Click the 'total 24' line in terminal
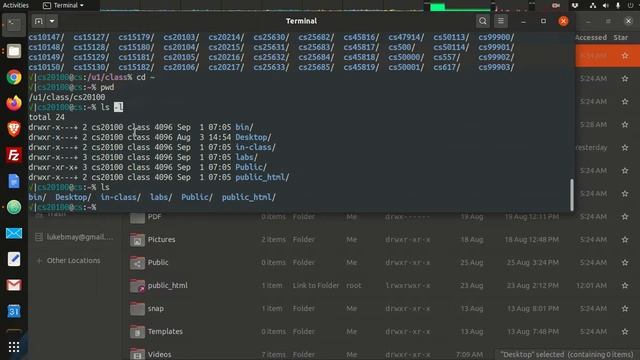 point(47,117)
